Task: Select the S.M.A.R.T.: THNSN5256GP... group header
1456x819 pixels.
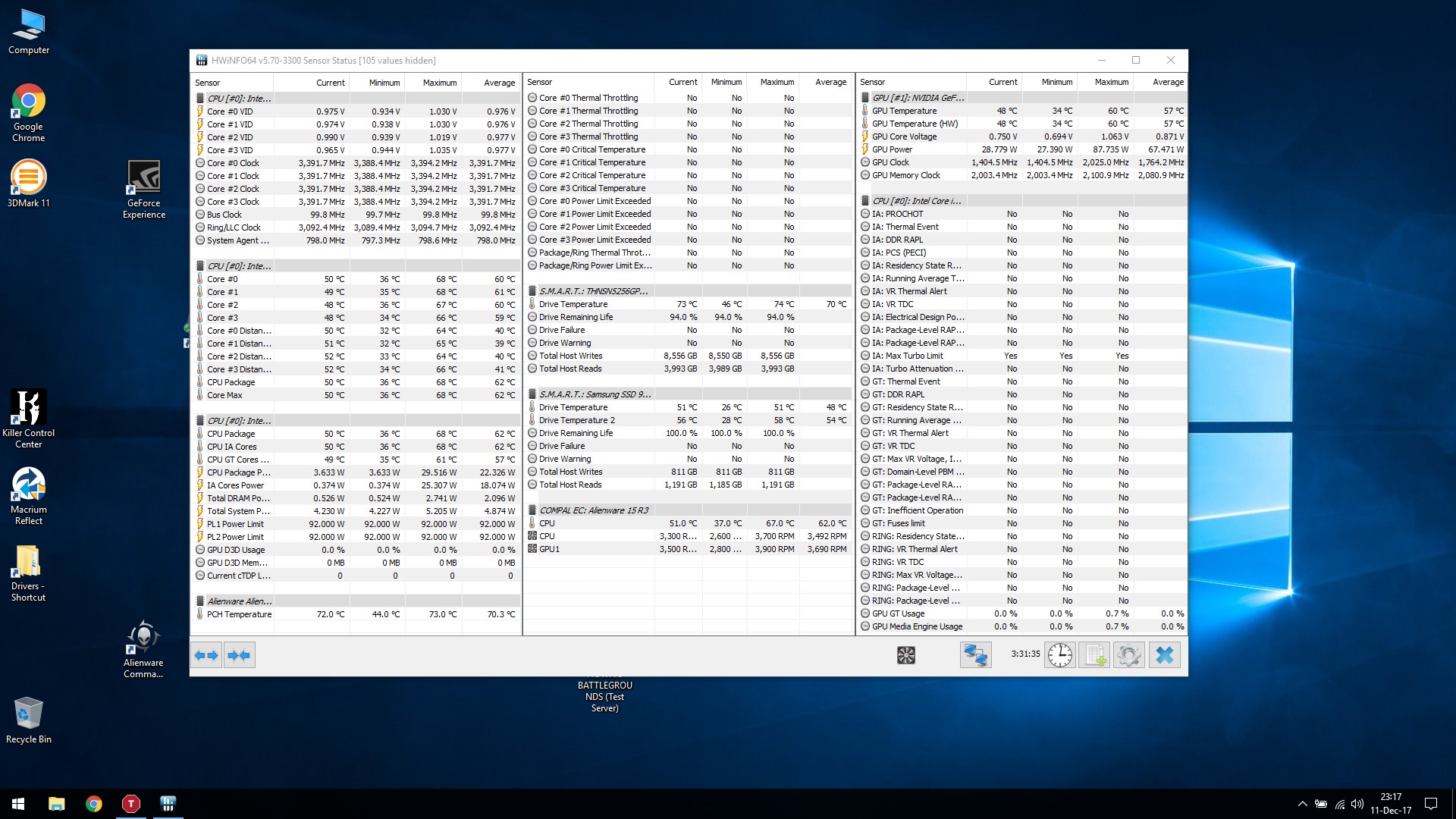Action: pyautogui.click(x=689, y=291)
